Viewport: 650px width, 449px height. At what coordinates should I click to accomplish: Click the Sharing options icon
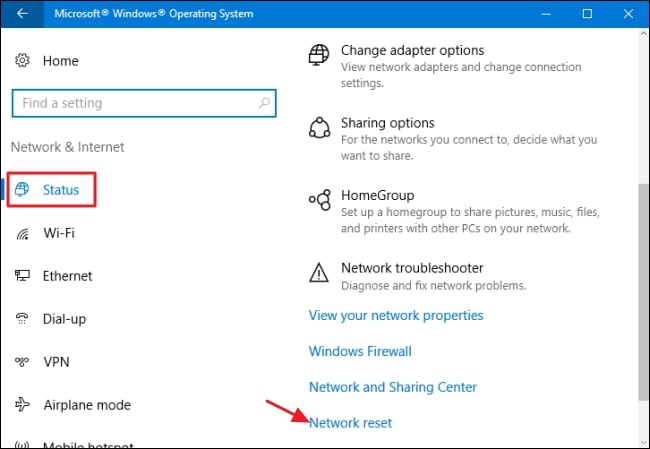tap(319, 127)
